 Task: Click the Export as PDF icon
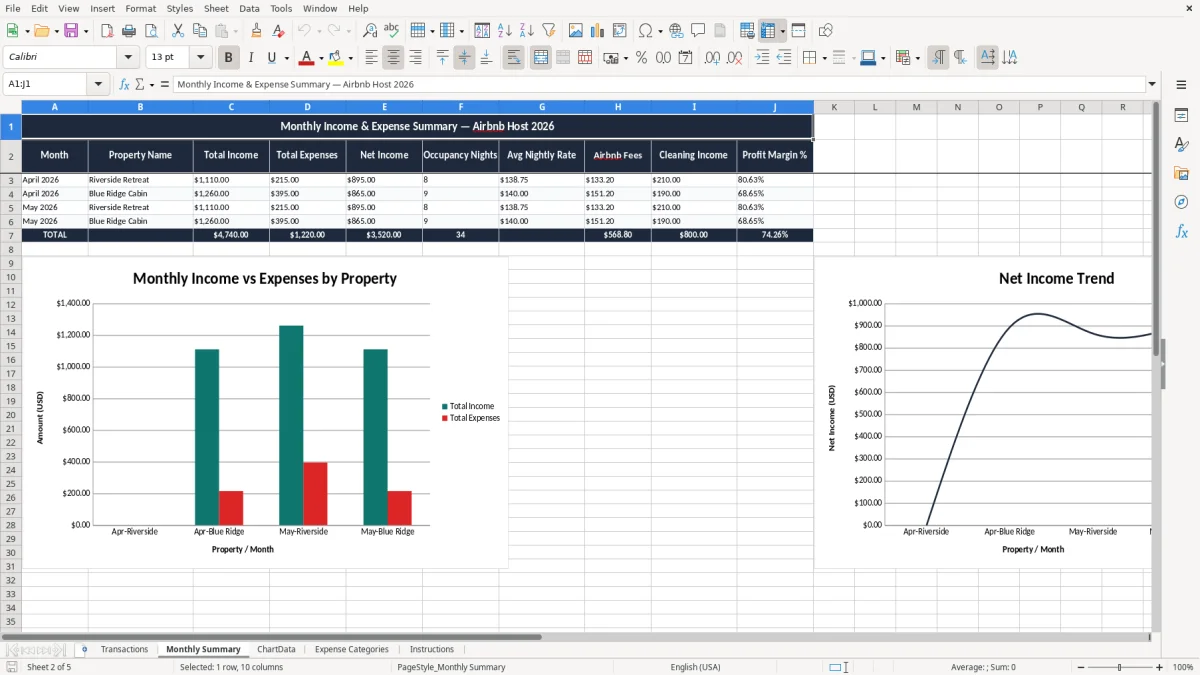tap(107, 31)
